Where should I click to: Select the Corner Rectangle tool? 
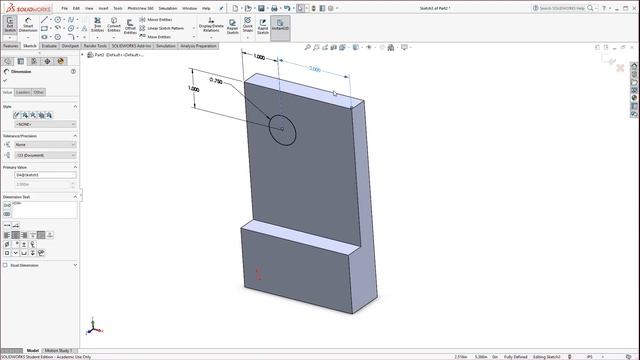[x=44, y=28]
